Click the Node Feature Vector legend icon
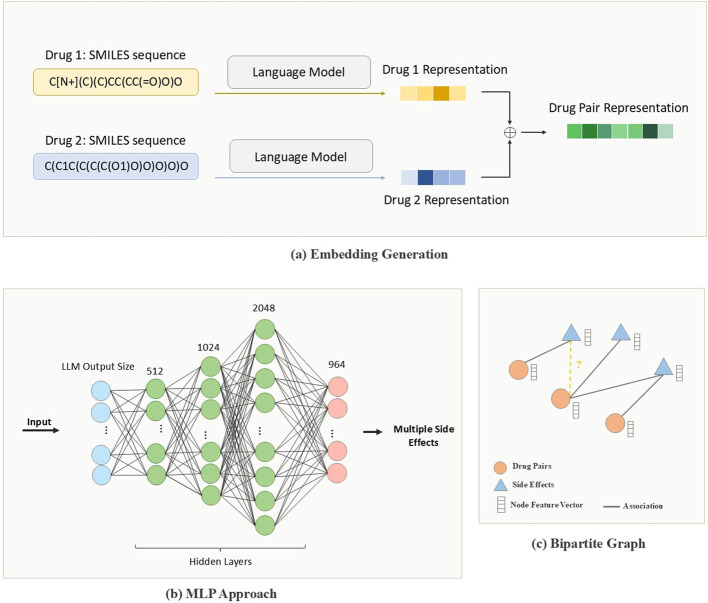Viewport: 708px width, 603px height. tap(501, 505)
